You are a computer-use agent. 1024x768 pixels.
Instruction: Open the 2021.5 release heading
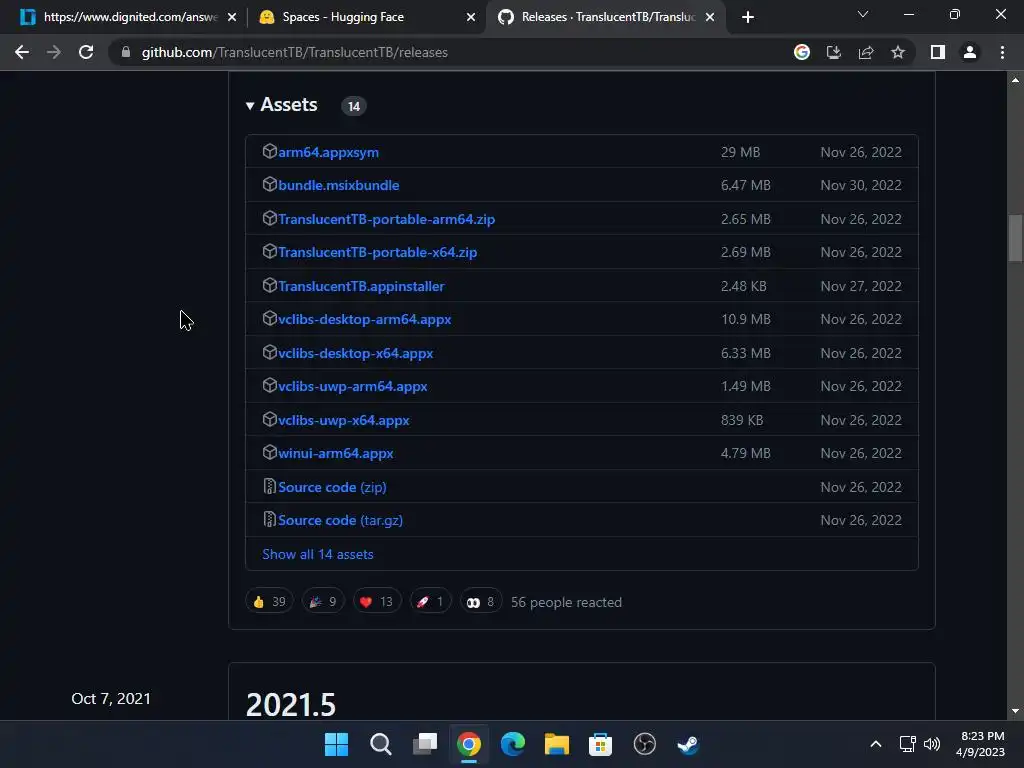click(x=291, y=705)
